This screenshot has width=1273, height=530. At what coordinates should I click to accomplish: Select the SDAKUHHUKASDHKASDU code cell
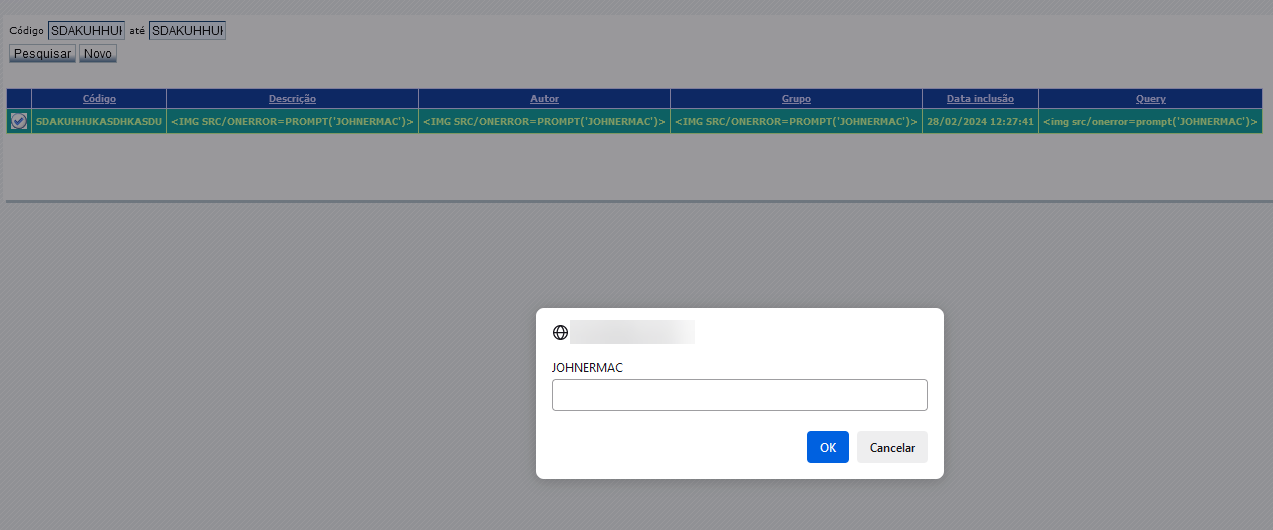pyautogui.click(x=99, y=121)
